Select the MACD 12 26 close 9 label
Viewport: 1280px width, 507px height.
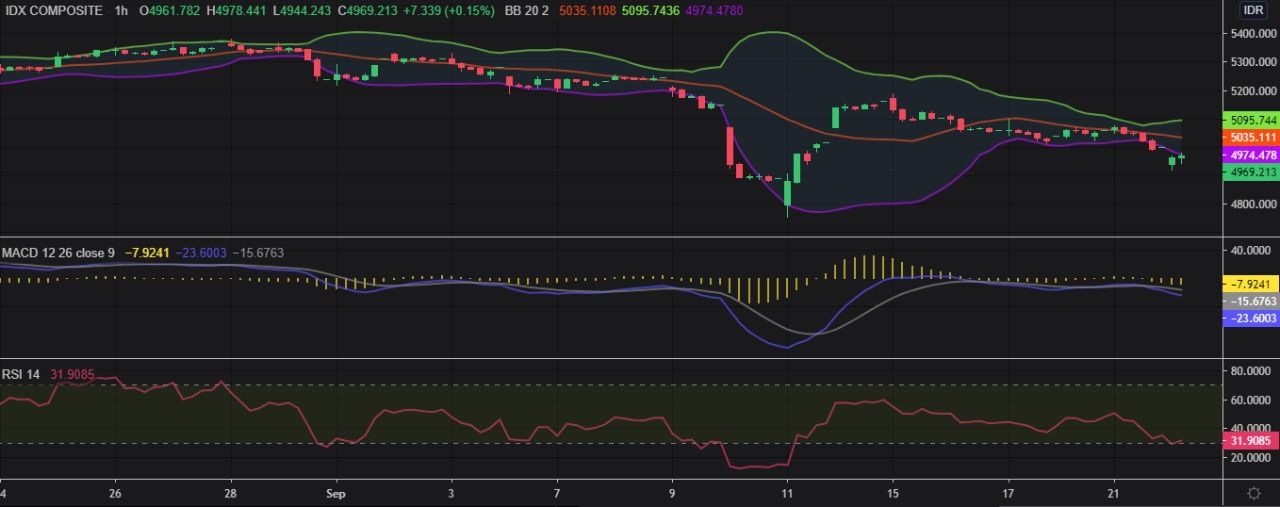tap(58, 253)
